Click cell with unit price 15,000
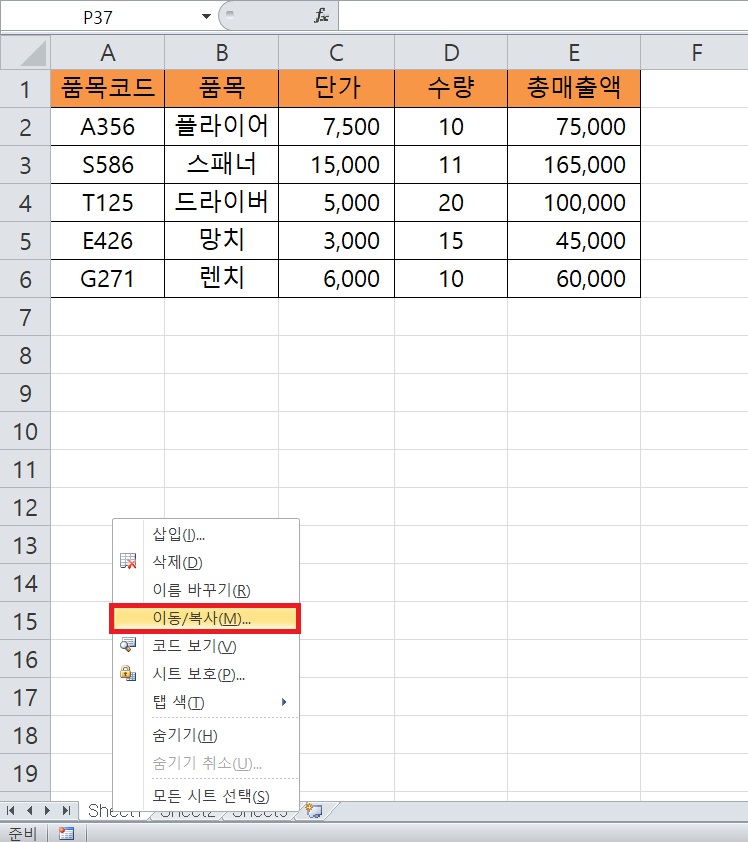 [336, 165]
